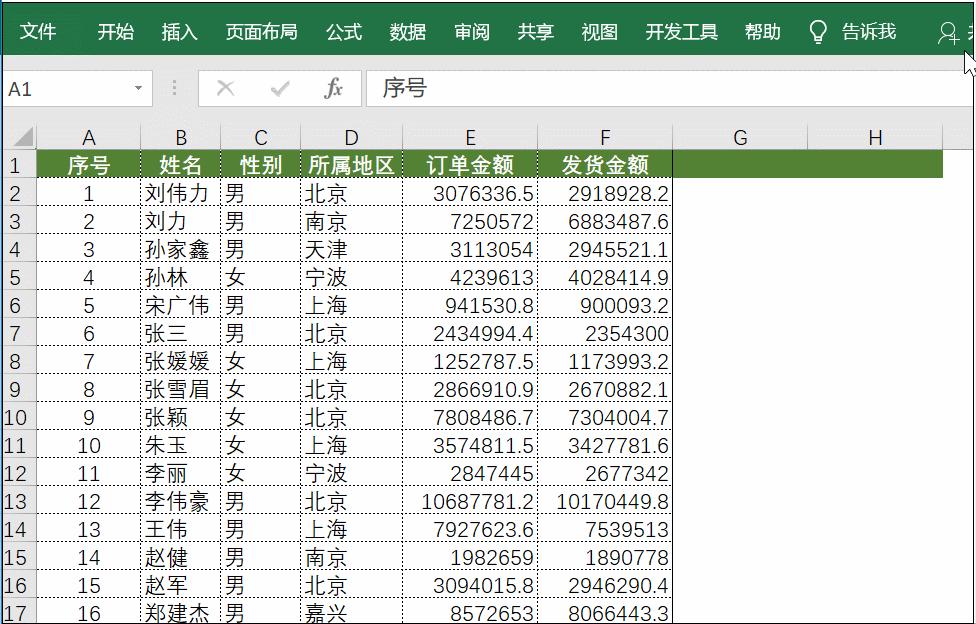Screen dimensions: 976x624
Task: Switch to the 数据 ribbon tab
Action: [407, 31]
